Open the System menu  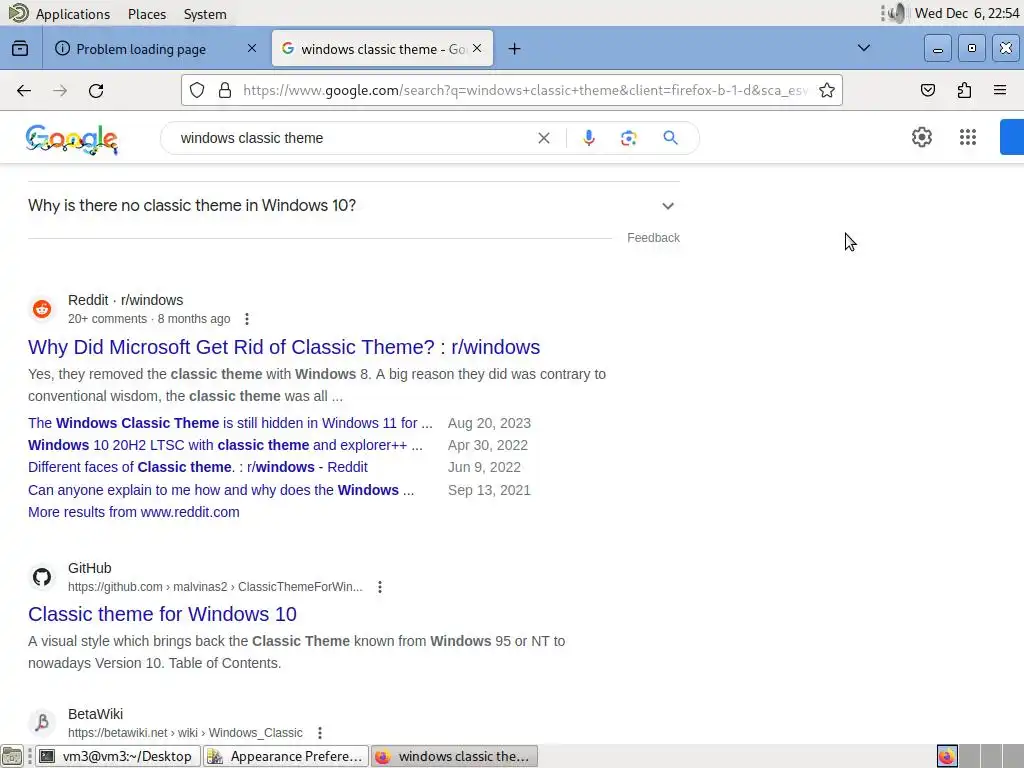tap(205, 14)
